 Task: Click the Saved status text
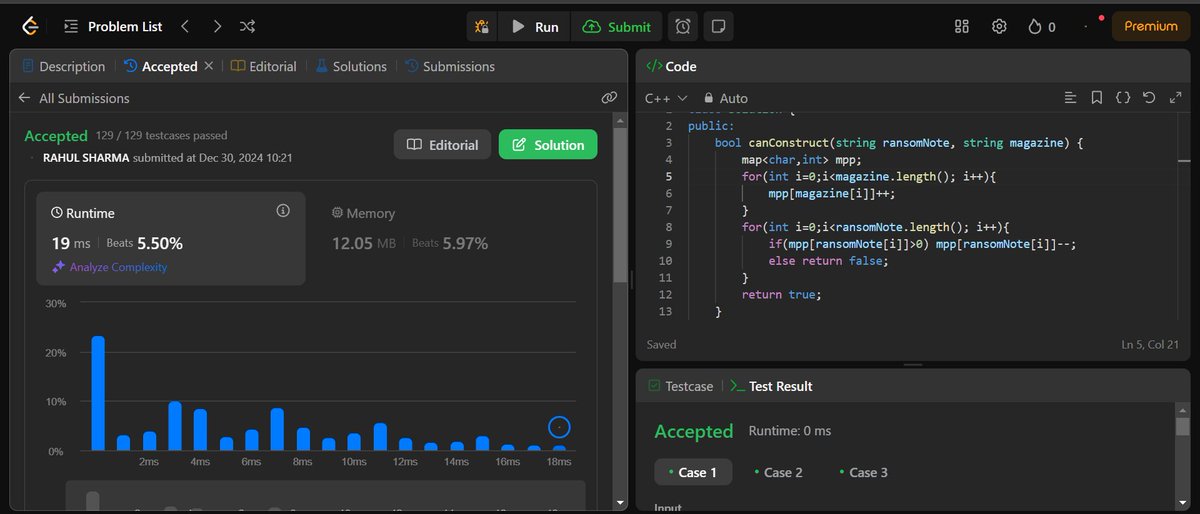pos(661,344)
